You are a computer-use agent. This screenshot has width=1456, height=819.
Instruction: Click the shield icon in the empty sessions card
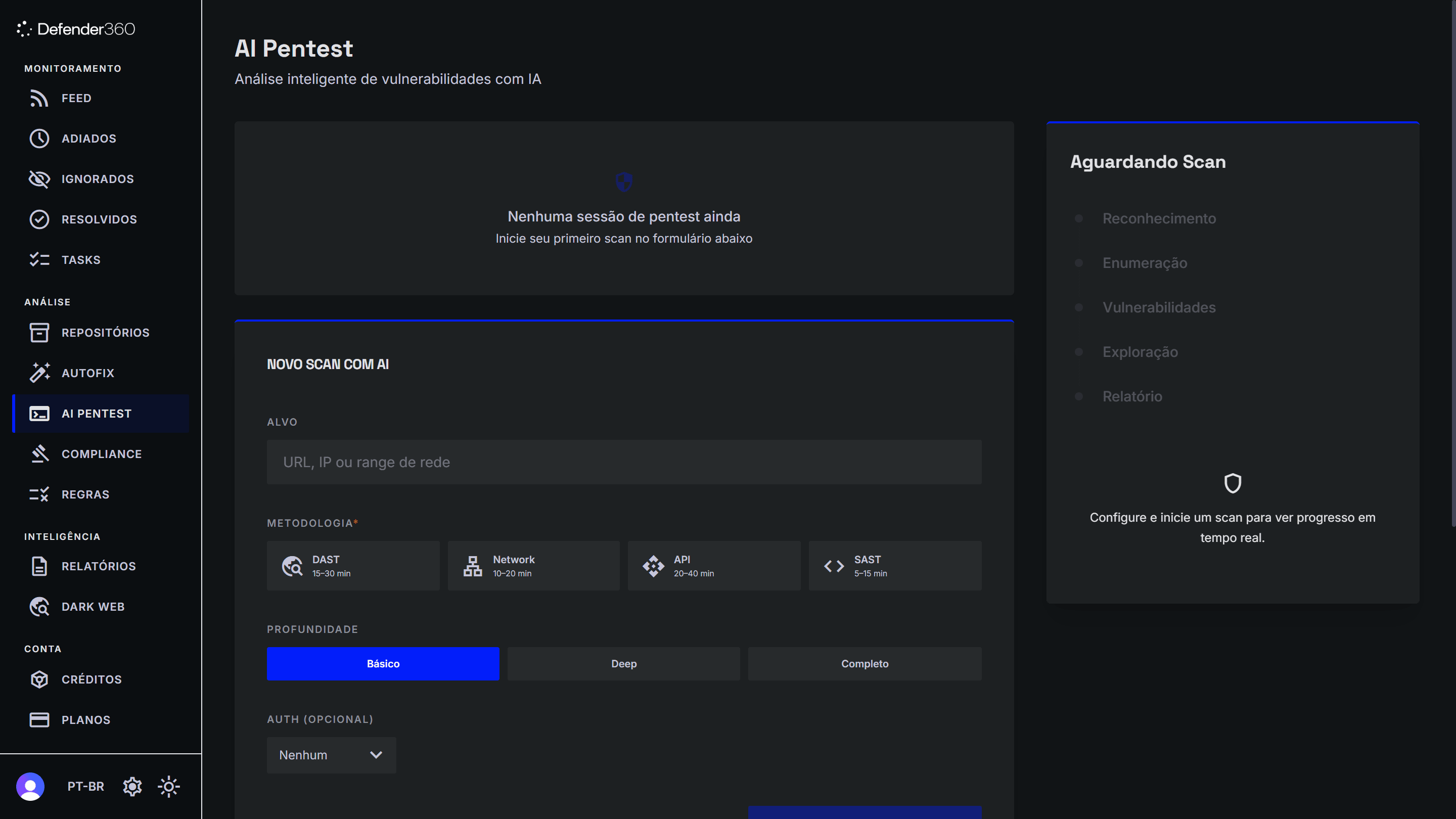coord(623,182)
